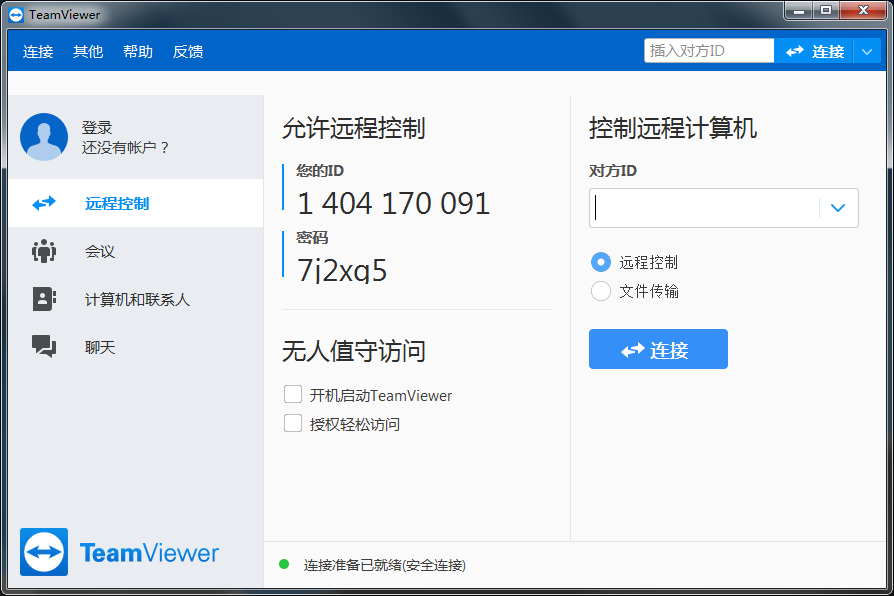Viewport: 894px width, 596px height.
Task: Click the 登录 link
Action: point(97,127)
